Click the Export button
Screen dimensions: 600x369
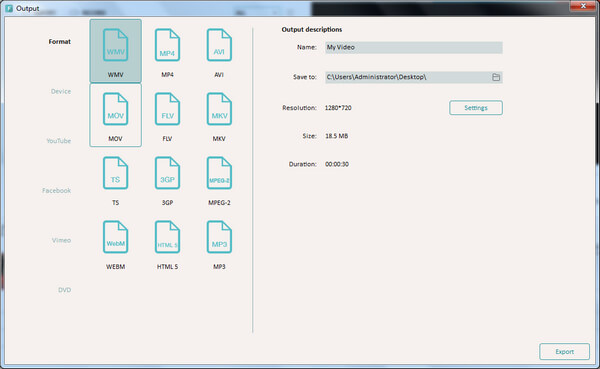click(564, 352)
